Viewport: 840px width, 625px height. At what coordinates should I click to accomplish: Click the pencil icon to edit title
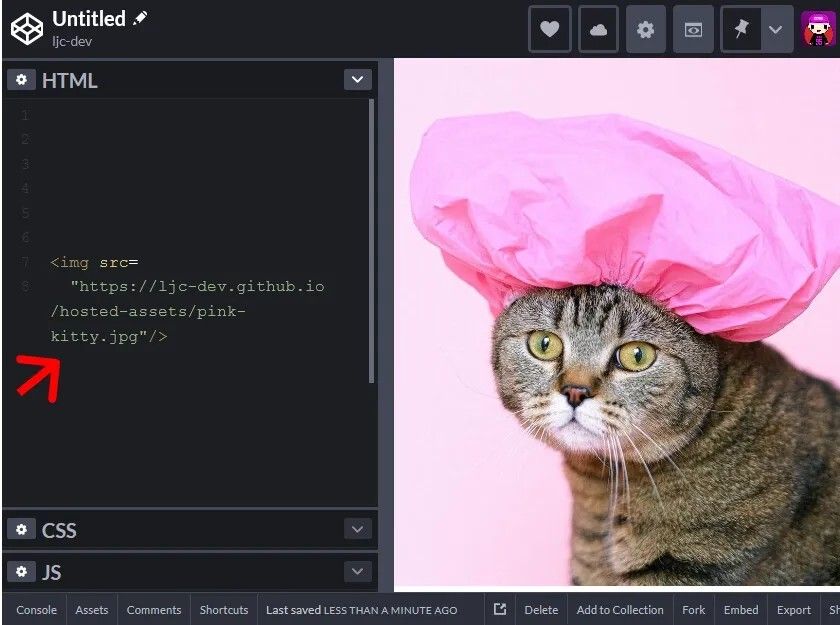140,18
